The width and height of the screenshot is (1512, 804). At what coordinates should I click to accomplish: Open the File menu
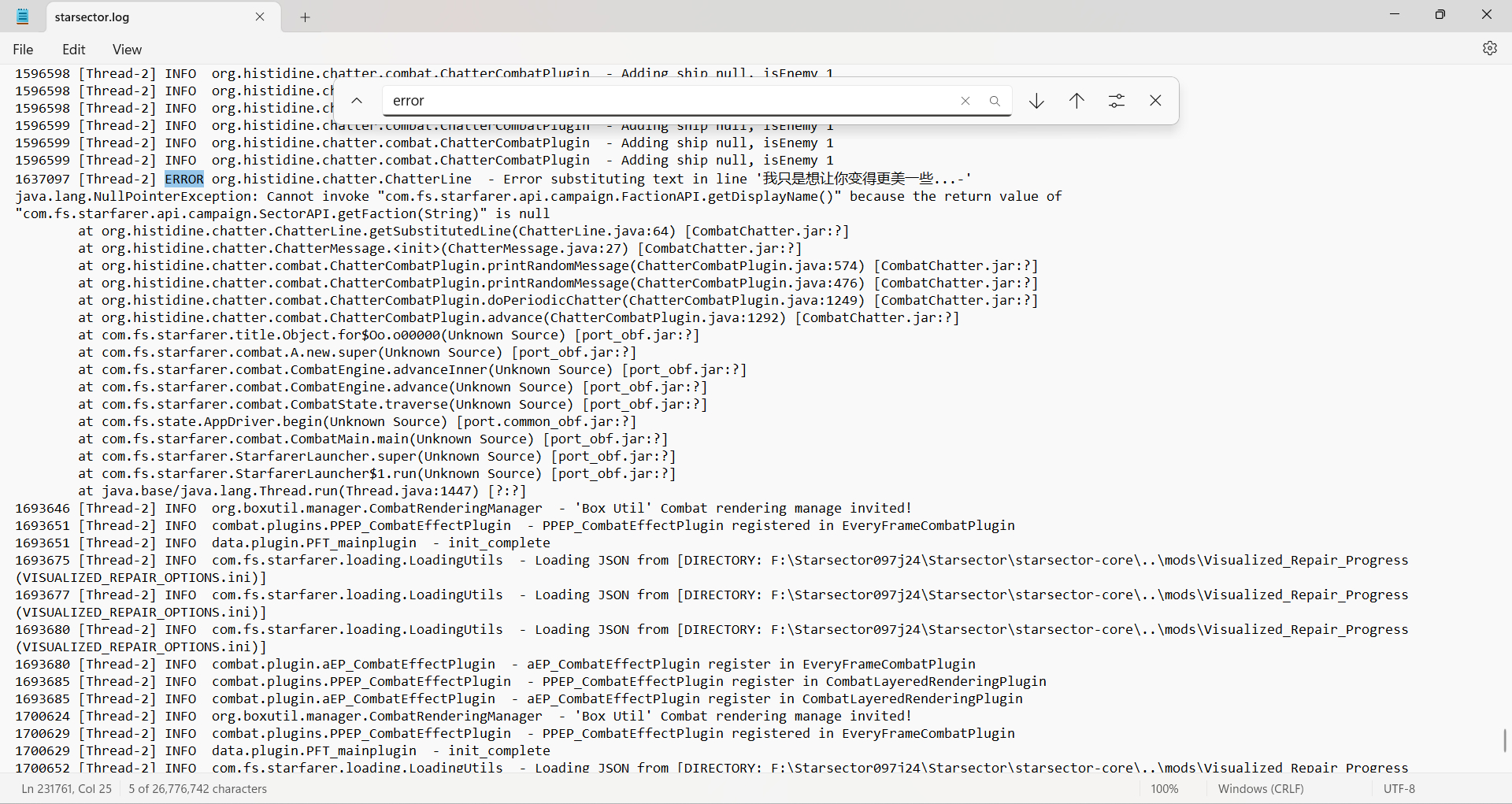coord(23,50)
